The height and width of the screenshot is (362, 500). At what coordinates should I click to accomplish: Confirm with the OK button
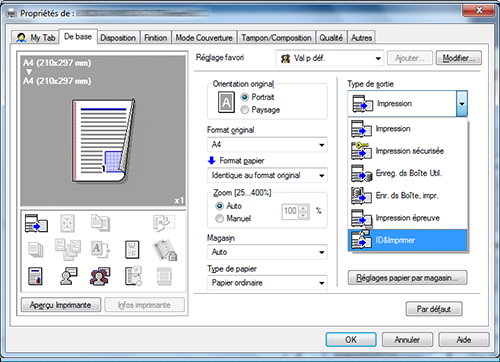pos(351,340)
